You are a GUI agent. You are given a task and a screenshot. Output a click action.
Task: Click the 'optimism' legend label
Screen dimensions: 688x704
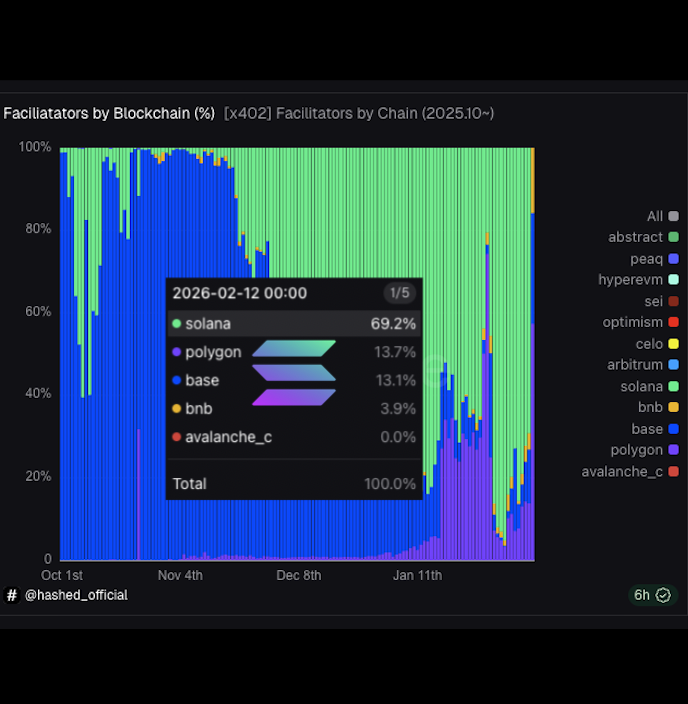pos(632,322)
